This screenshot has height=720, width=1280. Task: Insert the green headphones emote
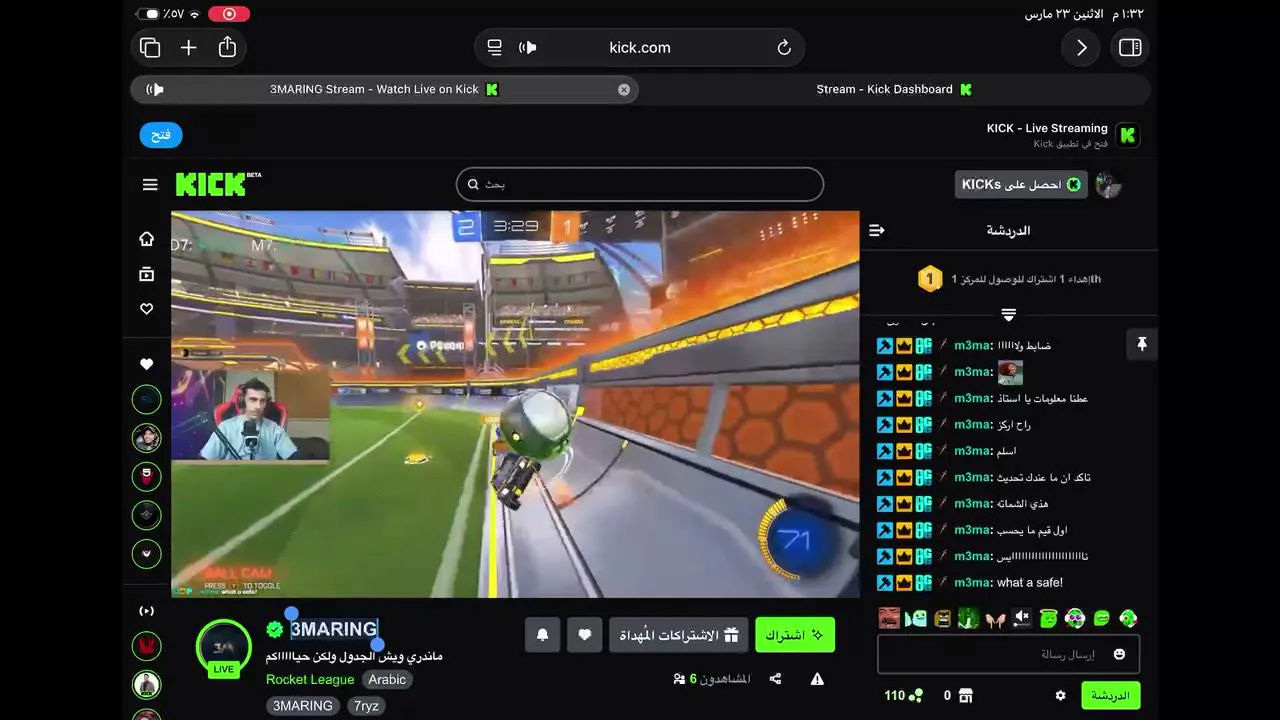click(x=1127, y=618)
